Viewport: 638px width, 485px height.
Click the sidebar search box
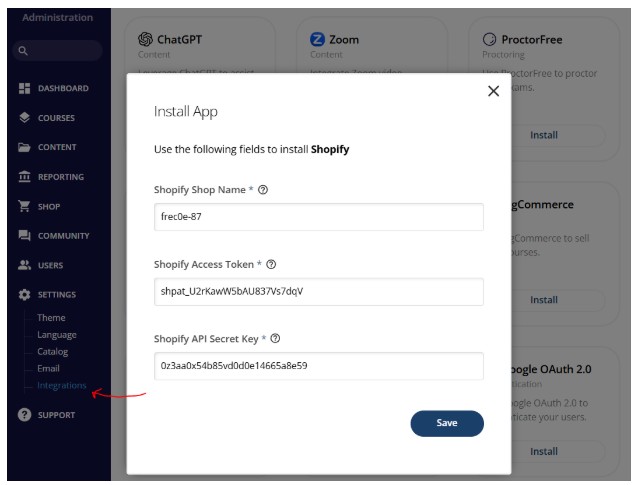57,51
